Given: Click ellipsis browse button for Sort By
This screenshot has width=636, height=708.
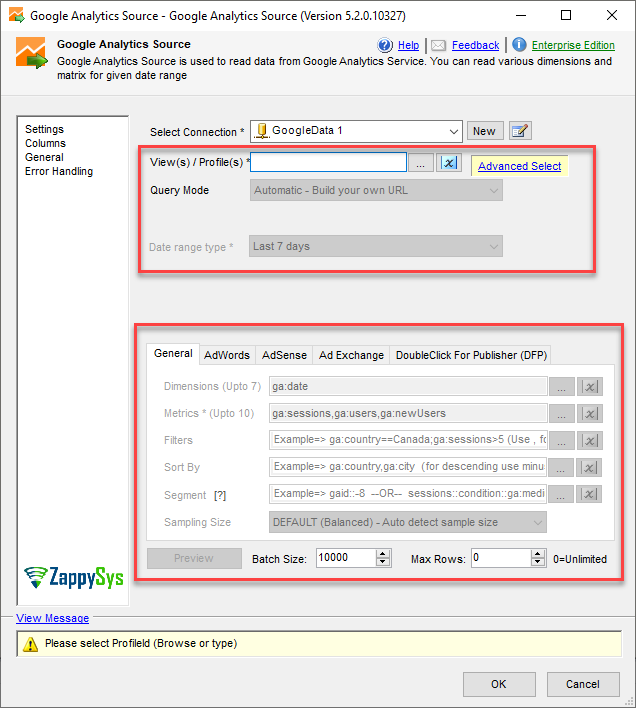Looking at the screenshot, I should pos(561,468).
